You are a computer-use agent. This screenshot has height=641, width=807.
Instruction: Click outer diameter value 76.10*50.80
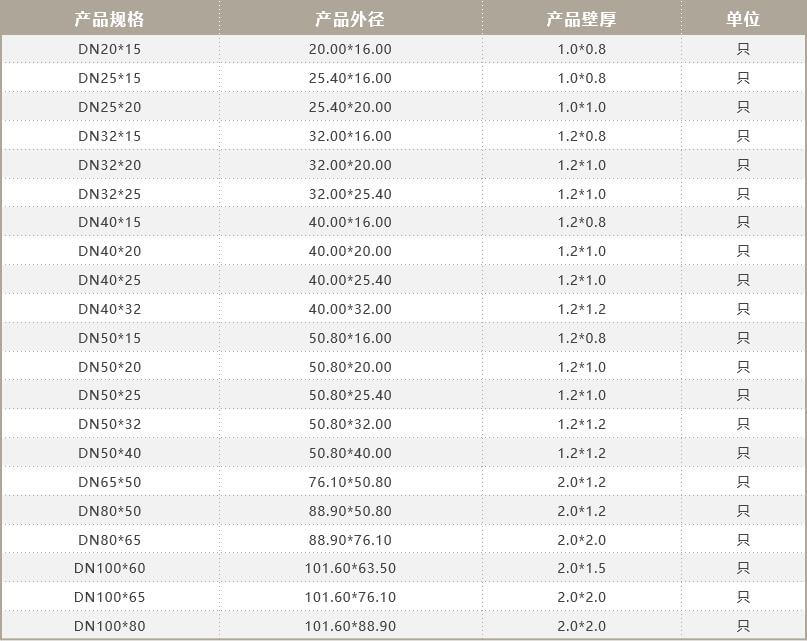(350, 482)
